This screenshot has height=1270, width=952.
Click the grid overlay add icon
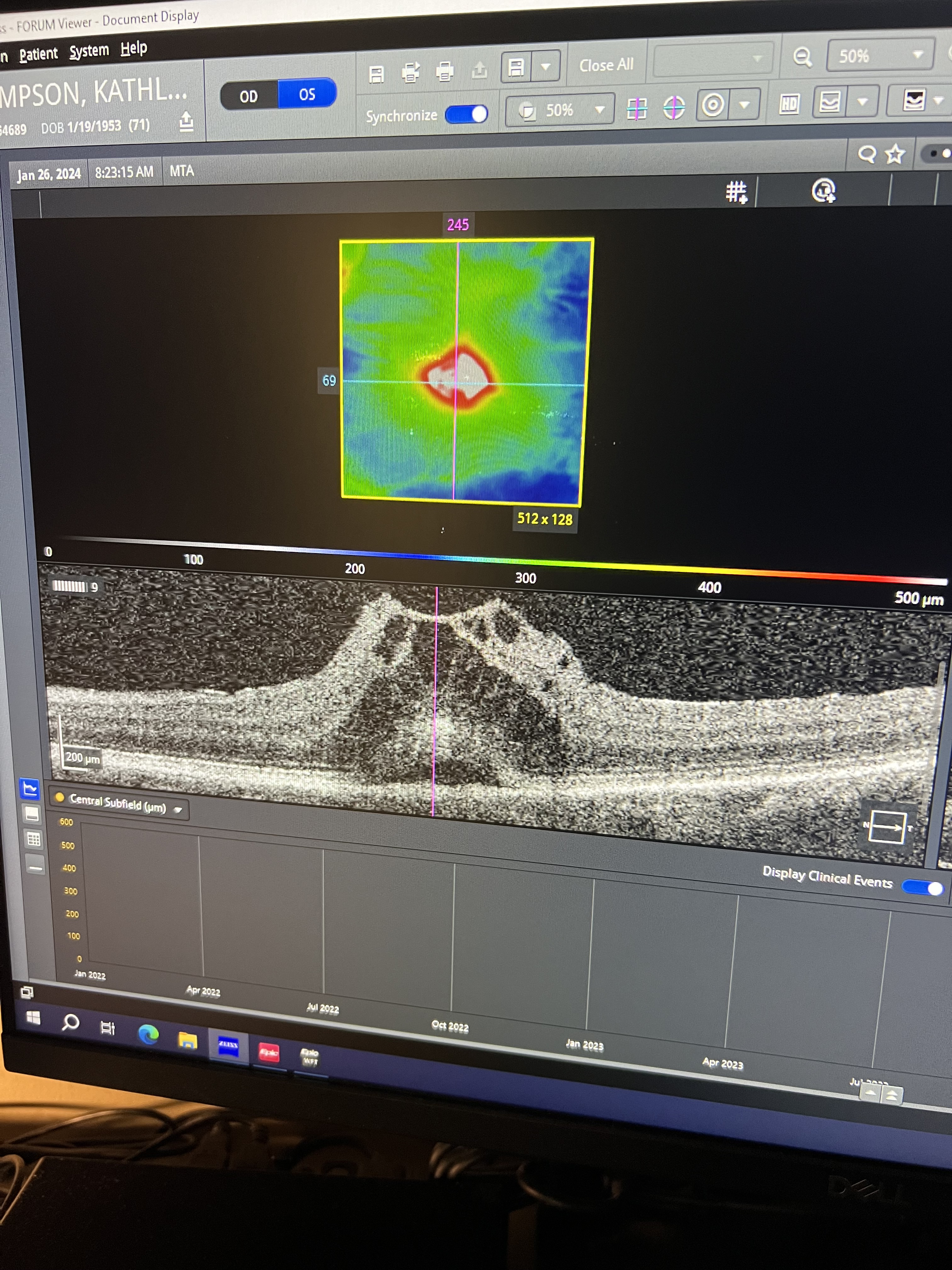(x=736, y=192)
